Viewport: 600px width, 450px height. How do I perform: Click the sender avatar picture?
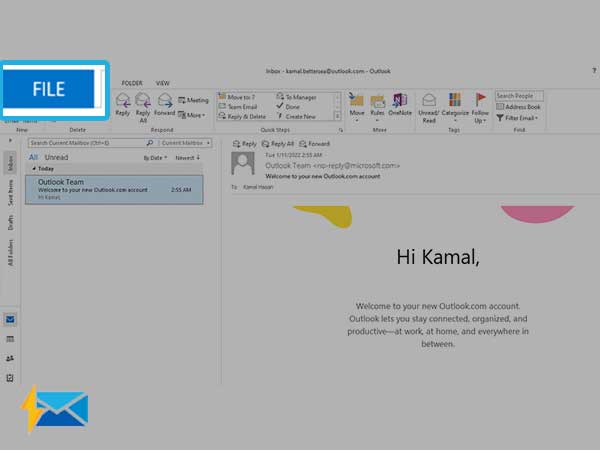tap(243, 163)
